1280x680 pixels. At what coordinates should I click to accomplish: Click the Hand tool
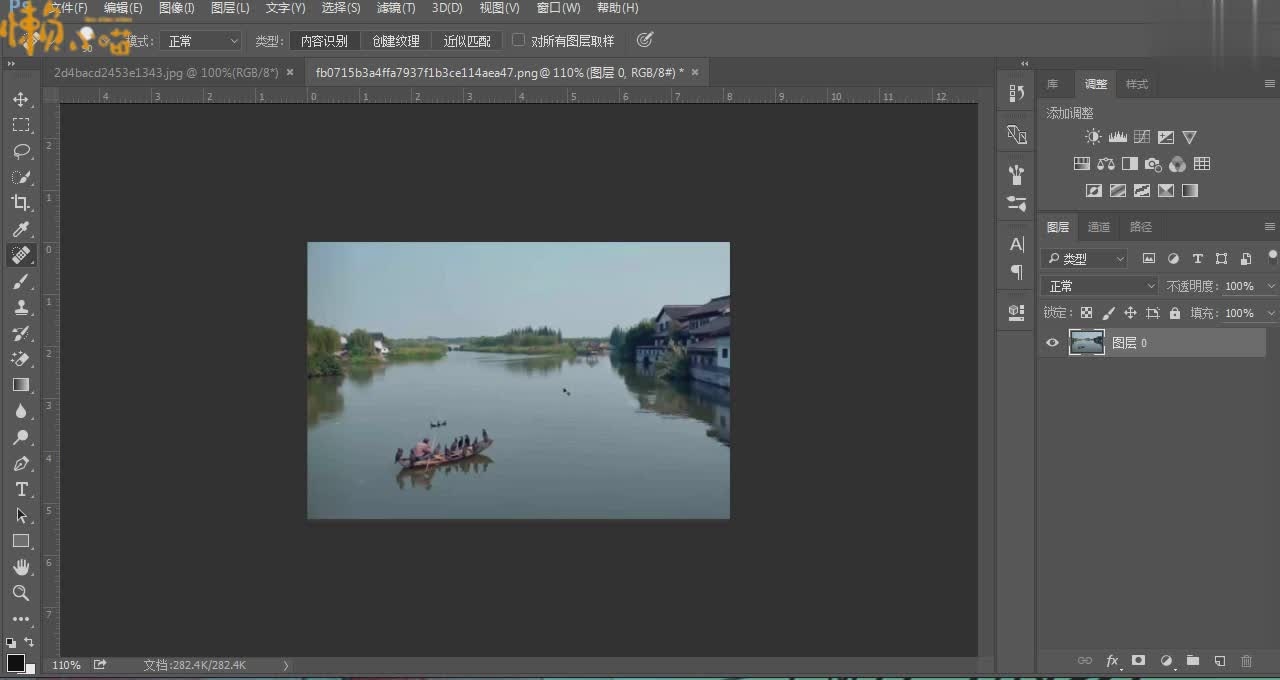pos(20,567)
